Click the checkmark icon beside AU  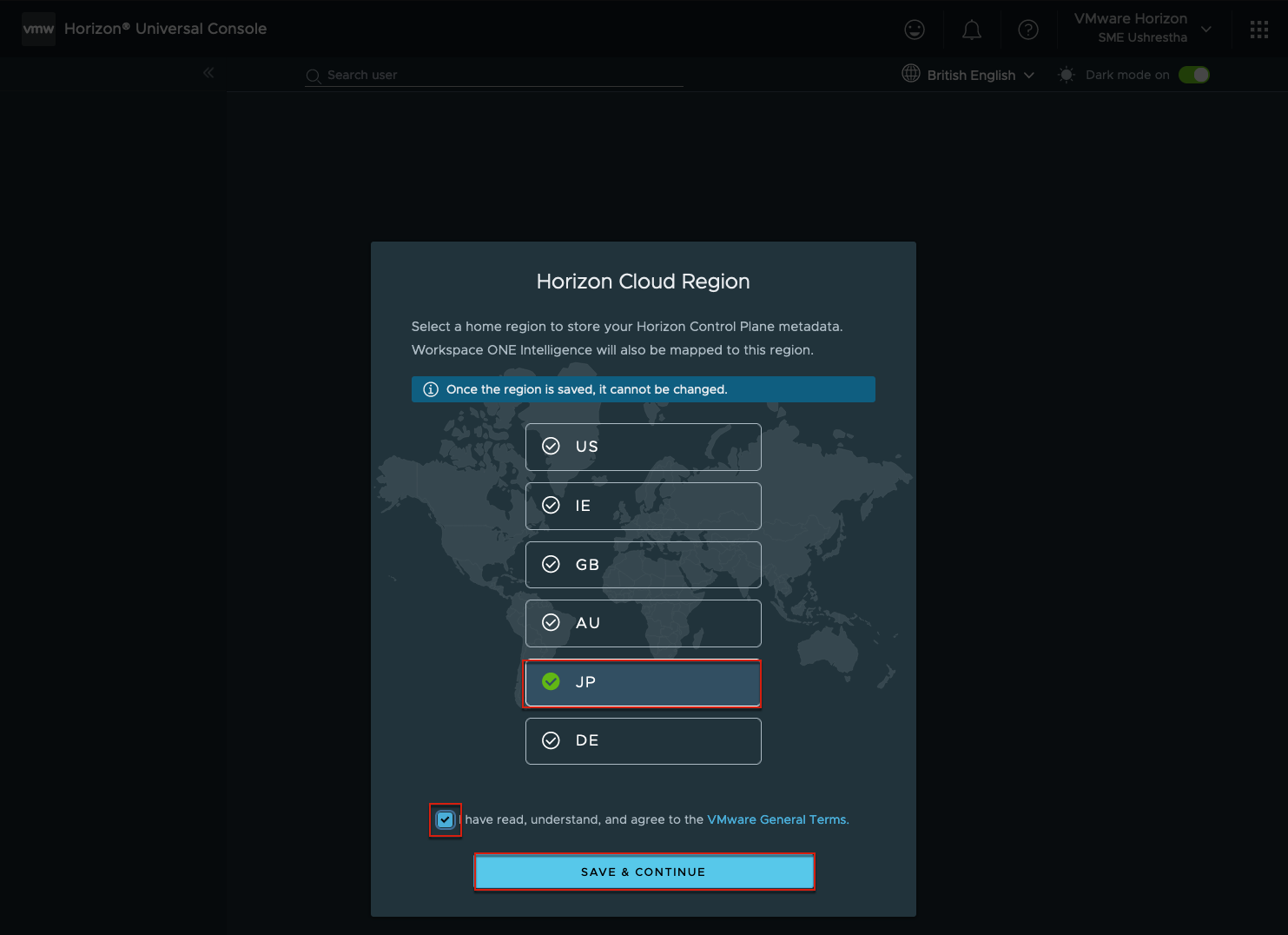coord(551,622)
